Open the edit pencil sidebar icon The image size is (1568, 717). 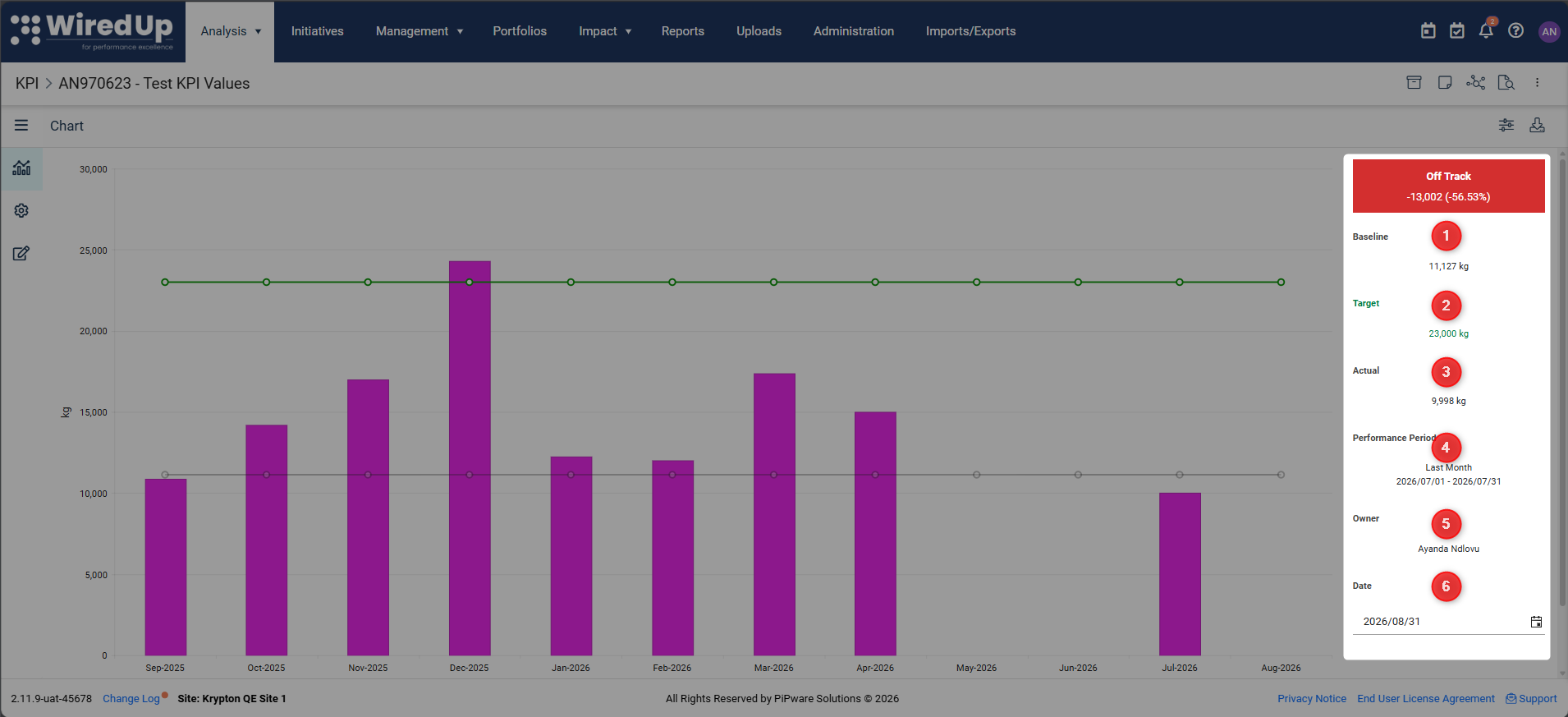21,254
